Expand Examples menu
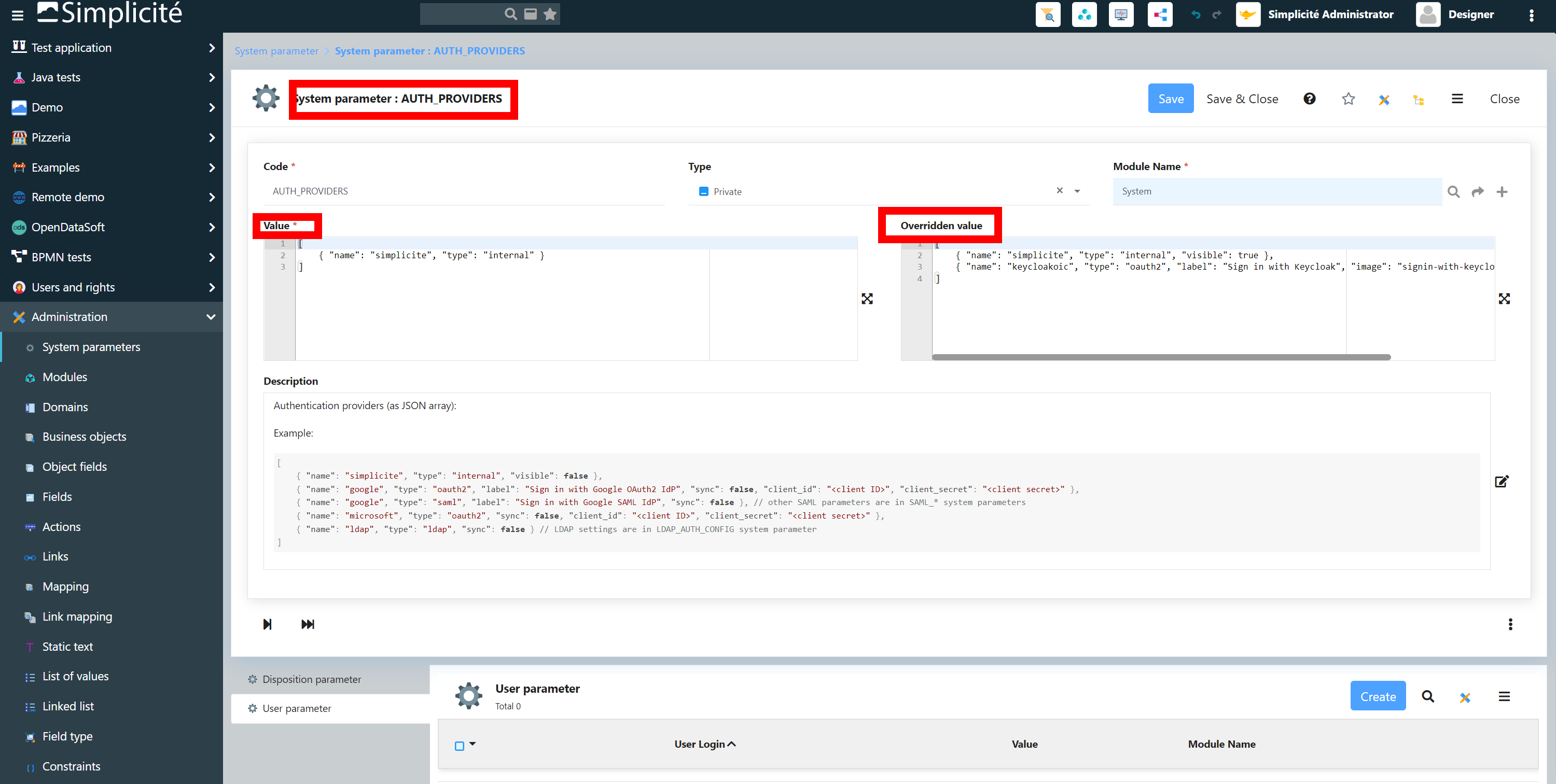 click(111, 167)
